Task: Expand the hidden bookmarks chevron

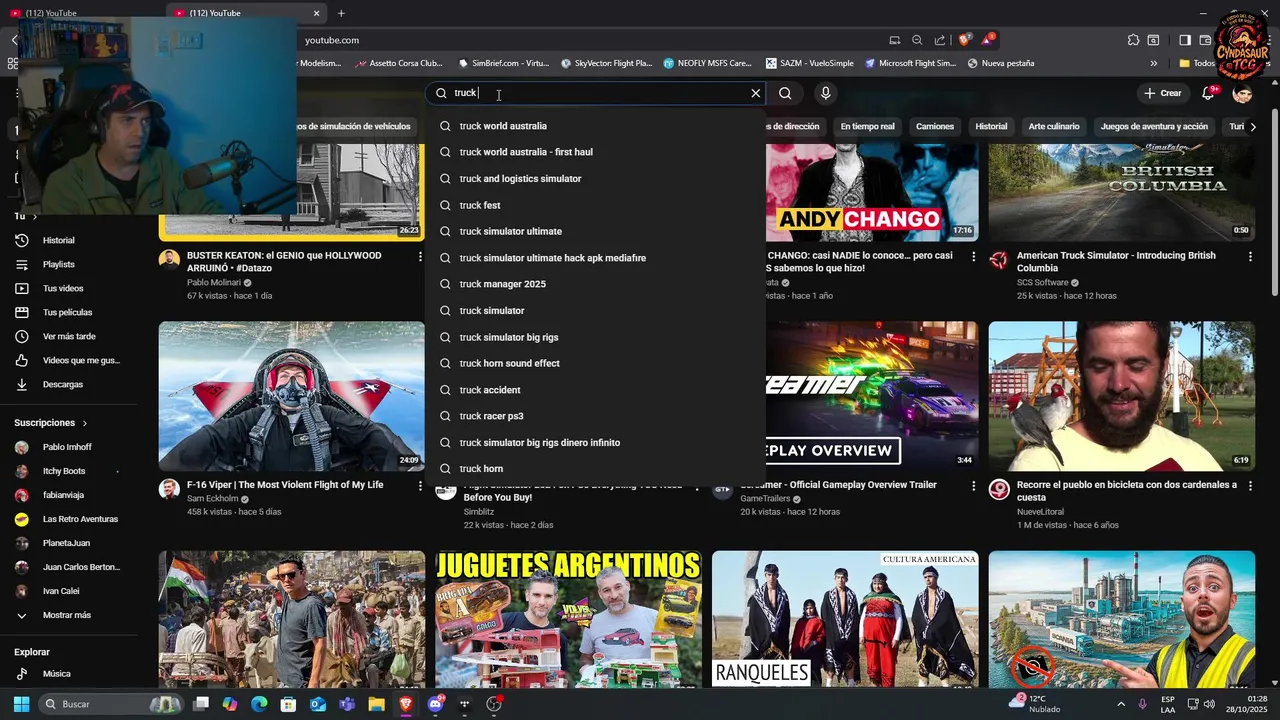Action: (x=1153, y=63)
